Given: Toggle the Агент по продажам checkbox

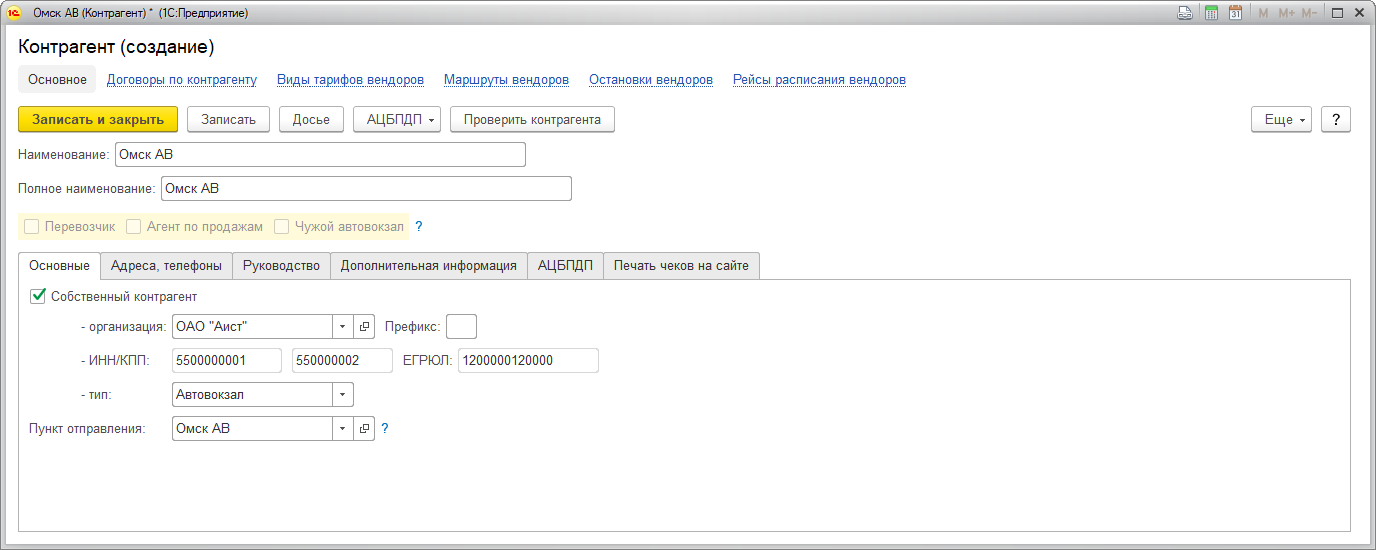Looking at the screenshot, I should point(134,227).
